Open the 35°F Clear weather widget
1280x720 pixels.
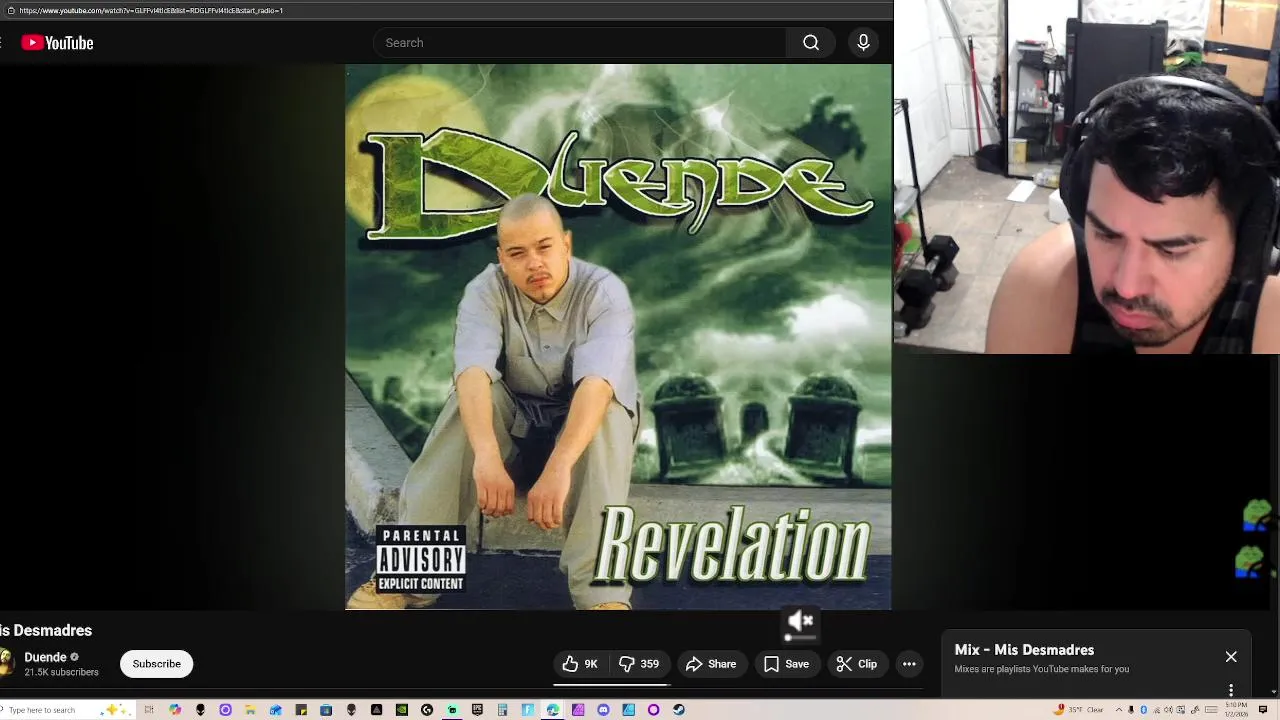coord(1078,710)
